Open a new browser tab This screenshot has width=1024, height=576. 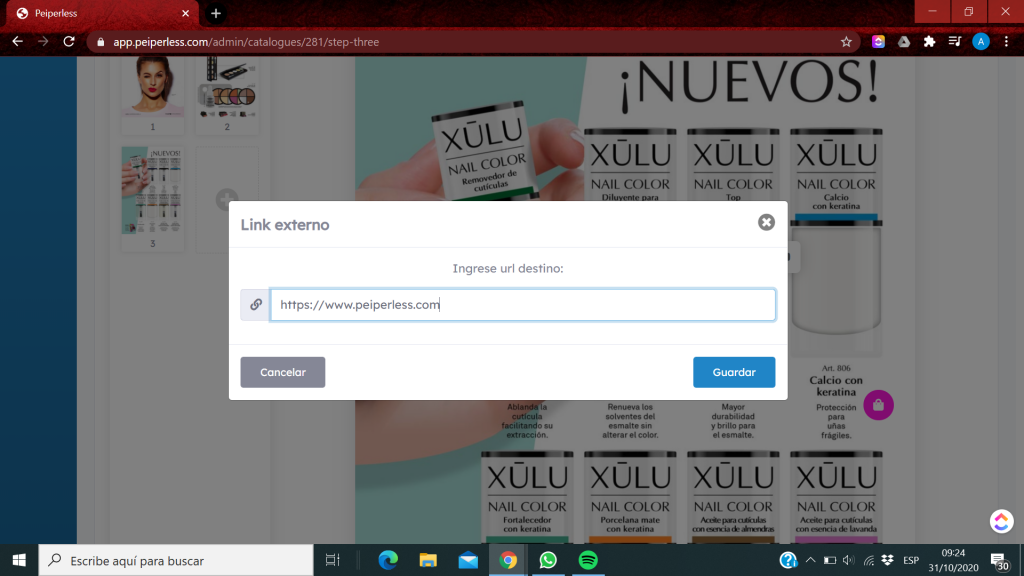[216, 13]
